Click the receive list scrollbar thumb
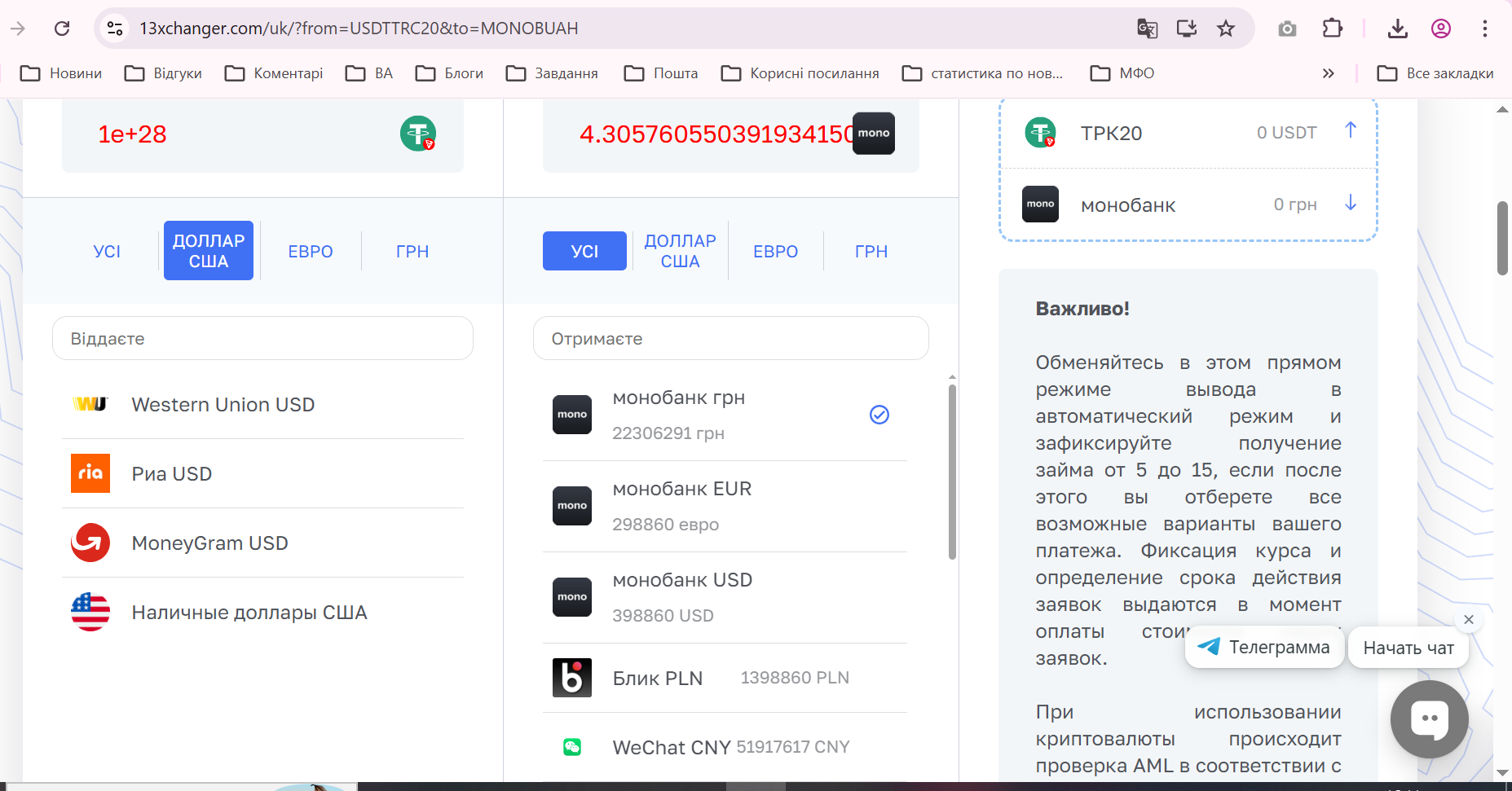The height and width of the screenshot is (791, 1512). pyautogui.click(x=952, y=472)
